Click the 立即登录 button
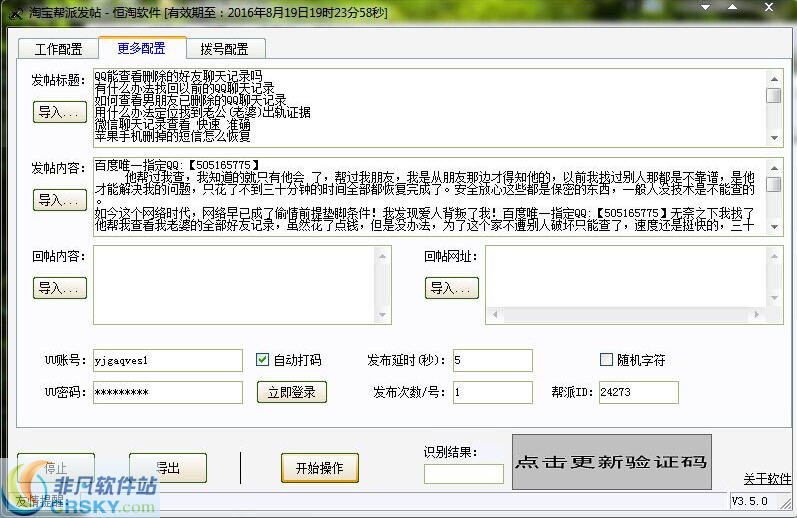 292,392
